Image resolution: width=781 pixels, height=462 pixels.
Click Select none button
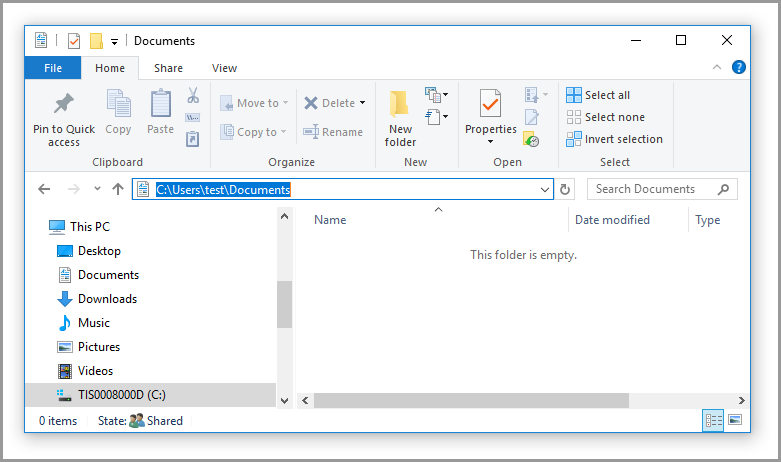[x=606, y=117]
